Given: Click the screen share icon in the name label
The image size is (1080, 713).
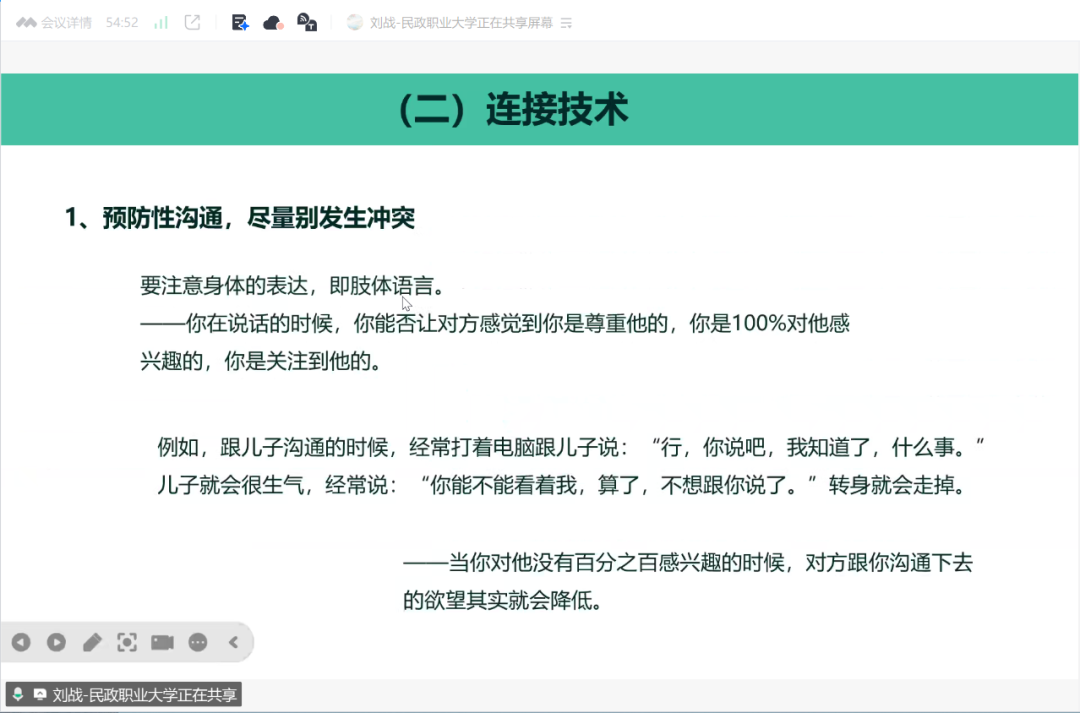Looking at the screenshot, I should click(40, 694).
